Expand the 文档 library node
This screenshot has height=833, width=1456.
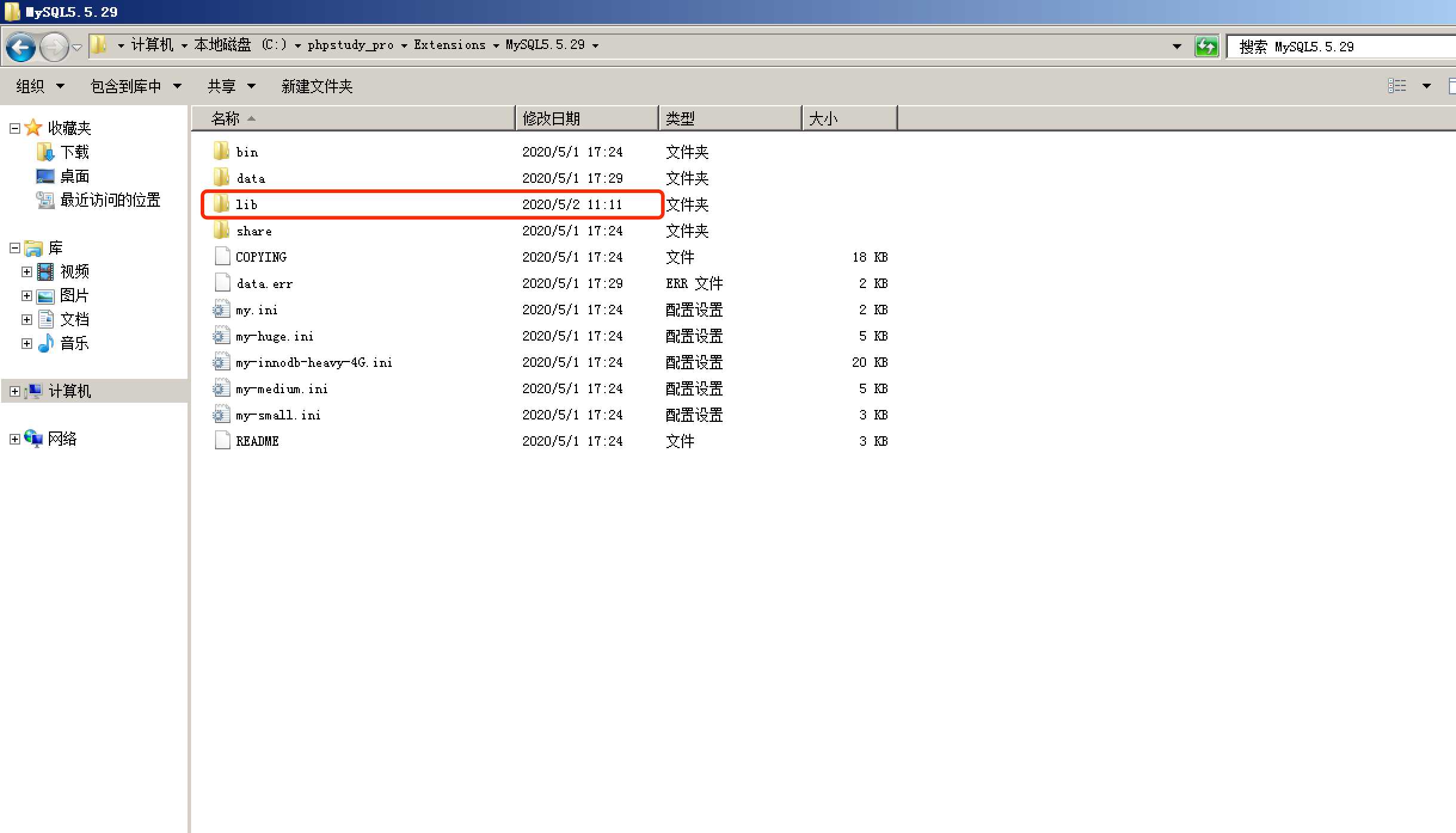(27, 319)
